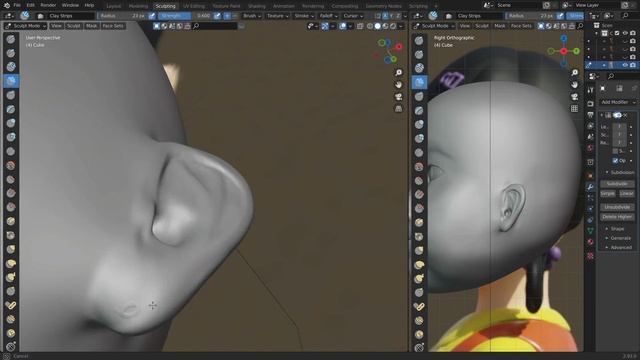
Task: Open the Object properties tab
Action: 590,176
